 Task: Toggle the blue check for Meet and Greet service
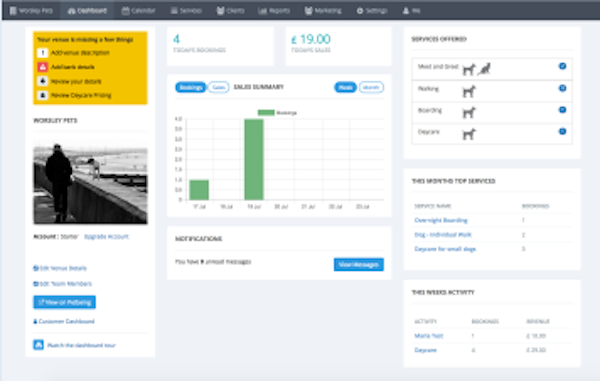tap(562, 66)
